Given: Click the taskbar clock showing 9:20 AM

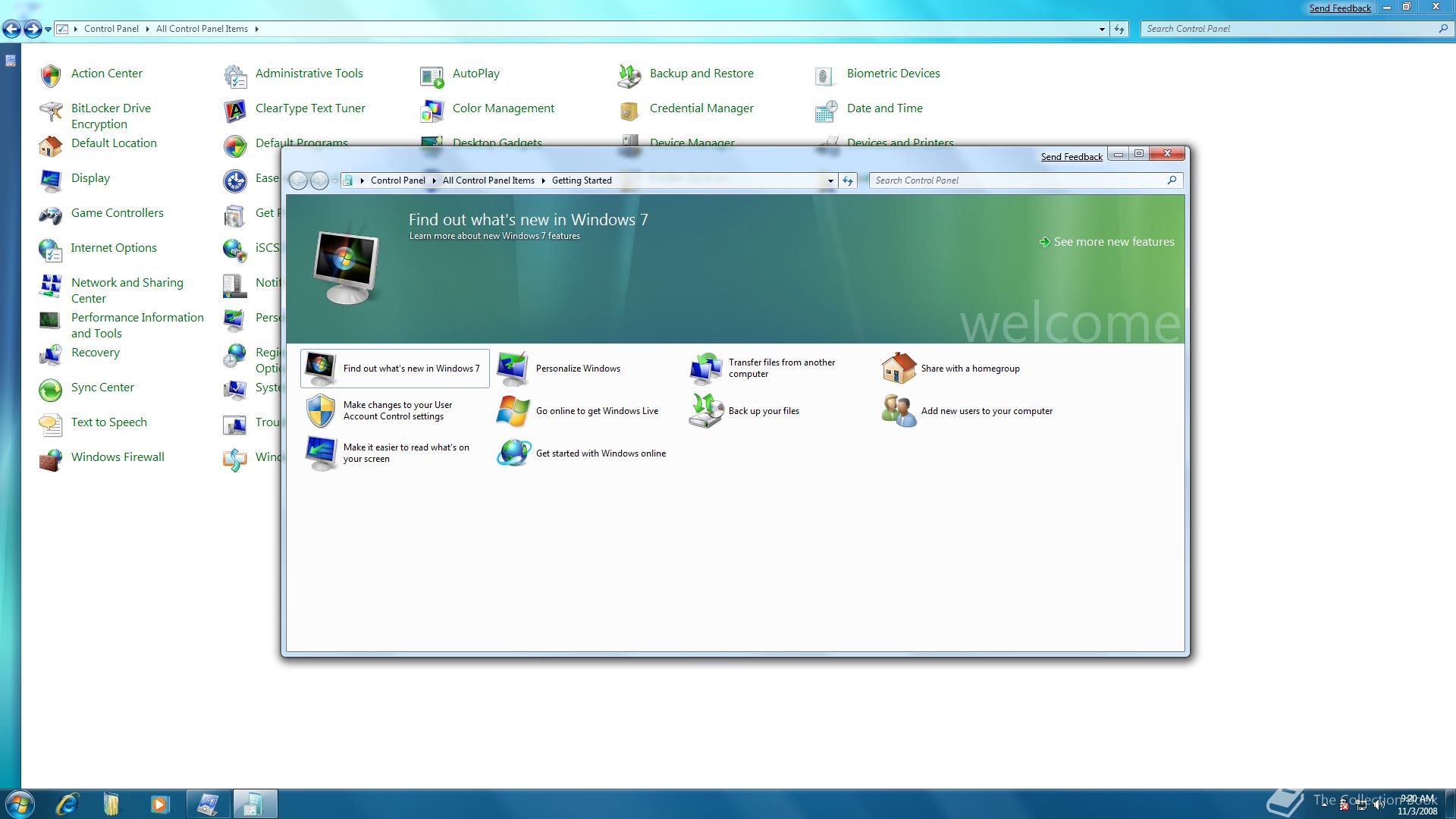Looking at the screenshot, I should [x=1417, y=805].
